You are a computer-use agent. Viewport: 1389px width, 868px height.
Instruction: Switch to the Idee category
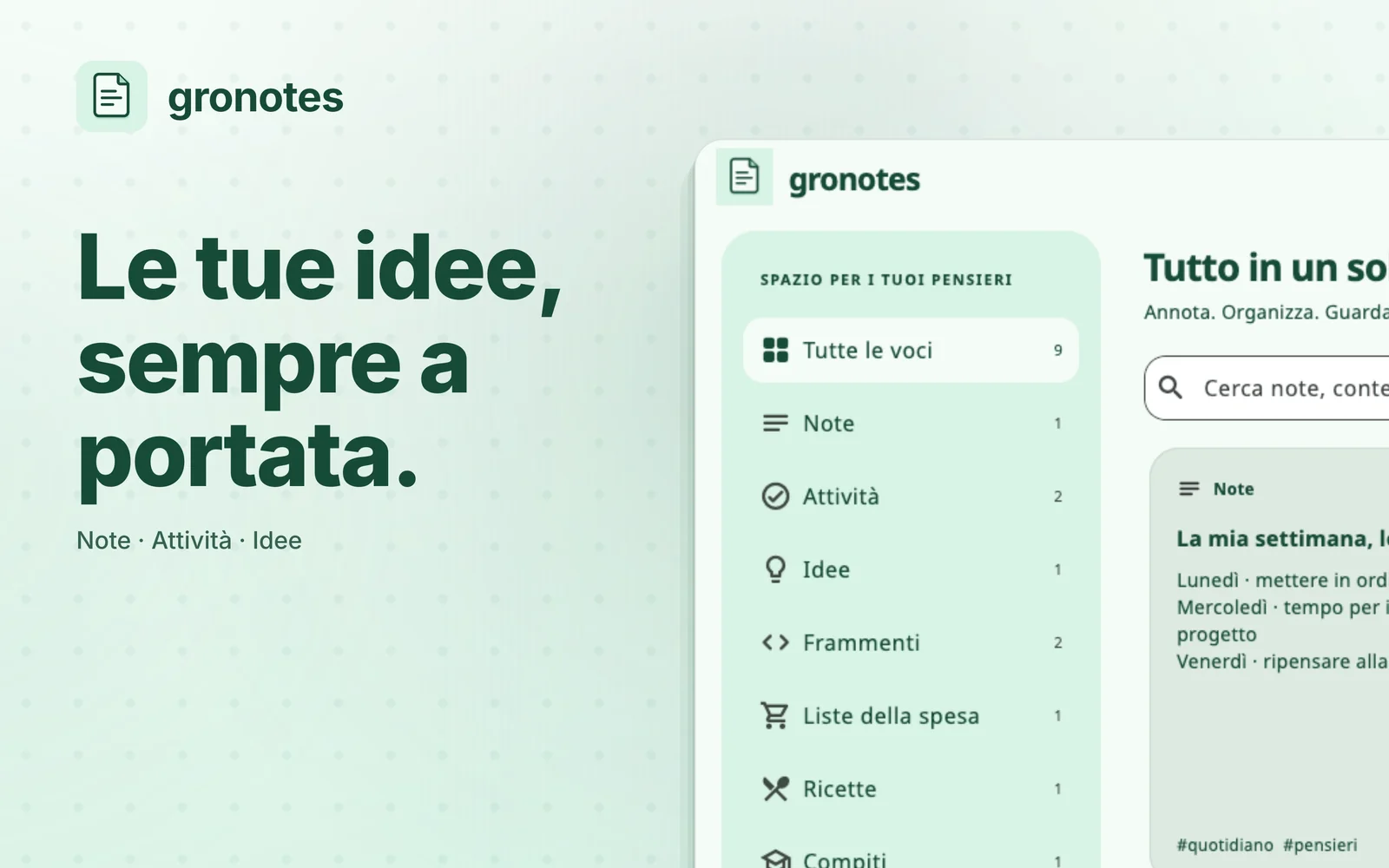point(911,569)
